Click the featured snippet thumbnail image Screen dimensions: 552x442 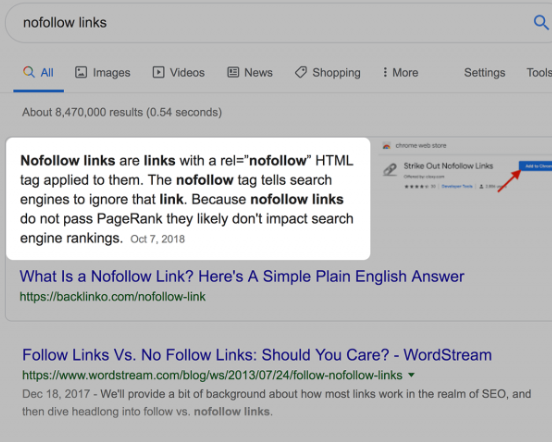click(x=465, y=166)
